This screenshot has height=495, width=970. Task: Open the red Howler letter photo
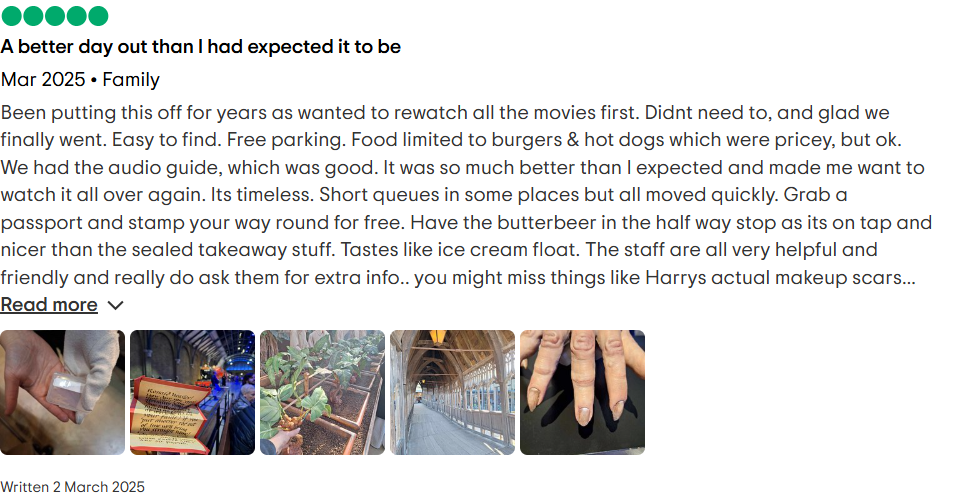pos(192,392)
